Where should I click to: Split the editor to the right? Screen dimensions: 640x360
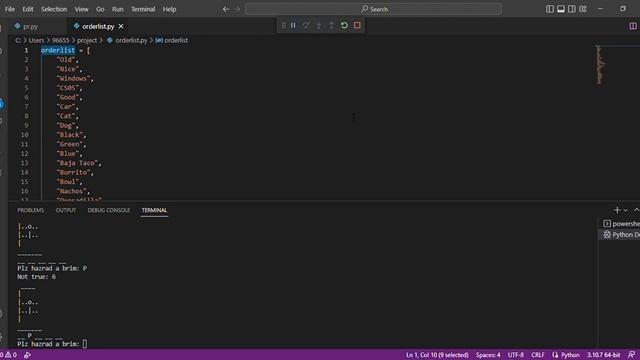click(x=633, y=26)
